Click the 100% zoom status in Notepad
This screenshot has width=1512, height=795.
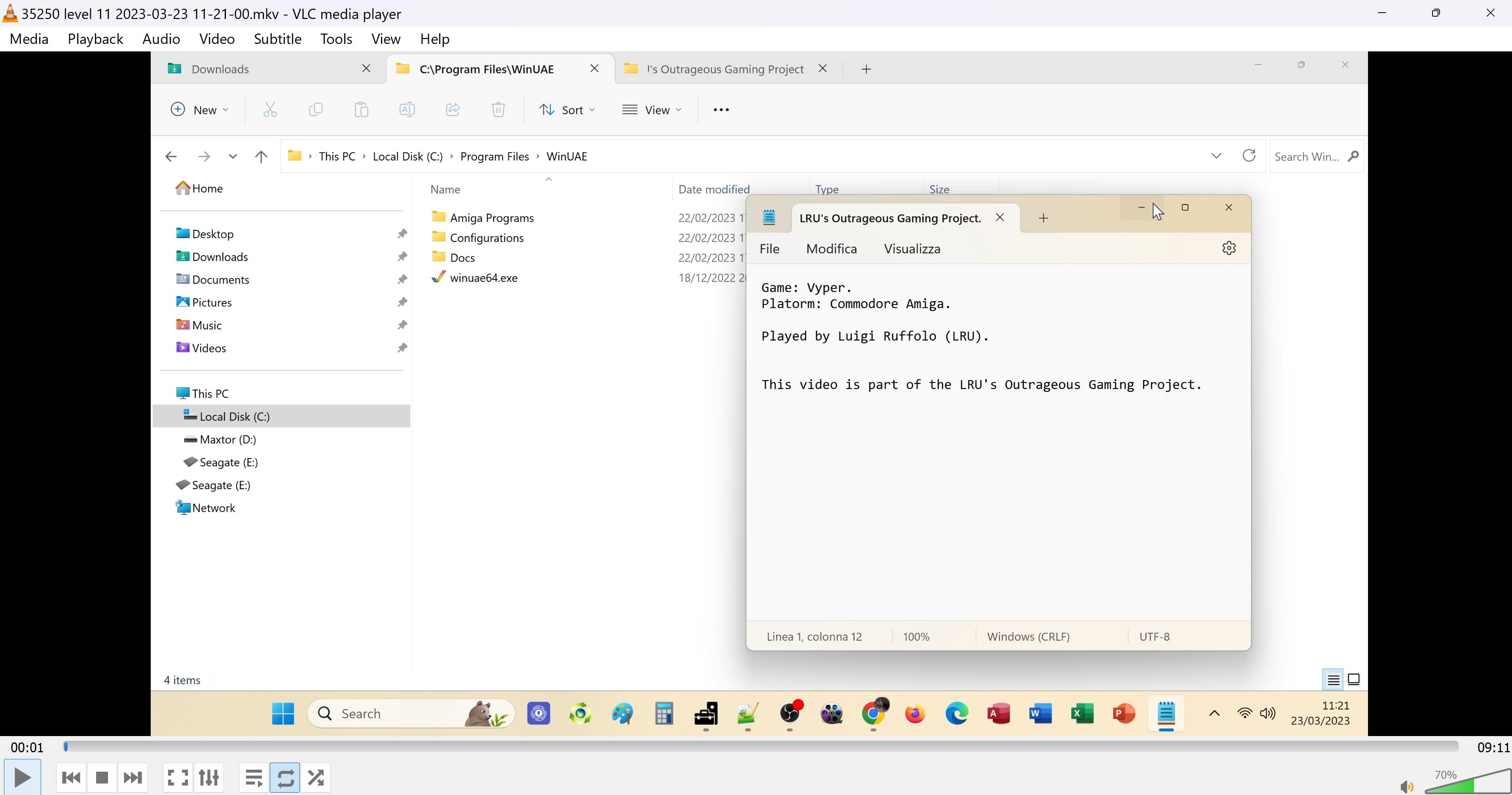[x=916, y=636]
